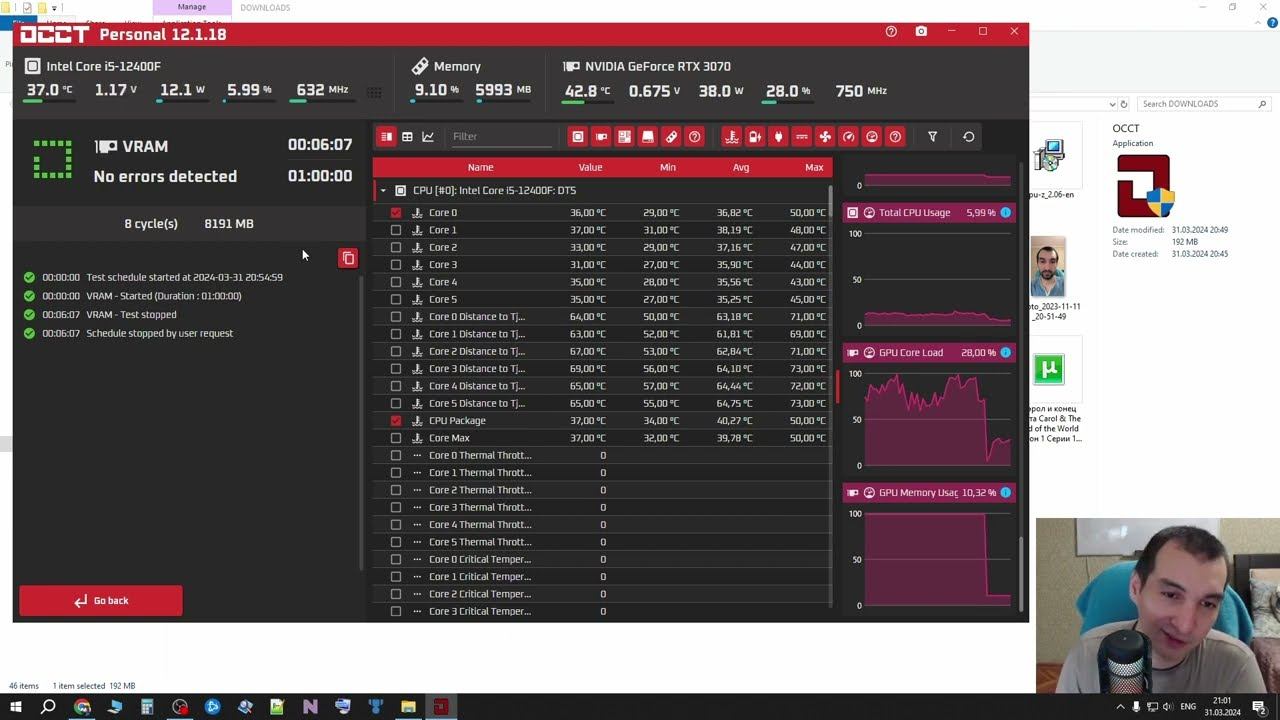Toggle power plug sensors filter icon
Screen dimensions: 1280x720
point(778,137)
